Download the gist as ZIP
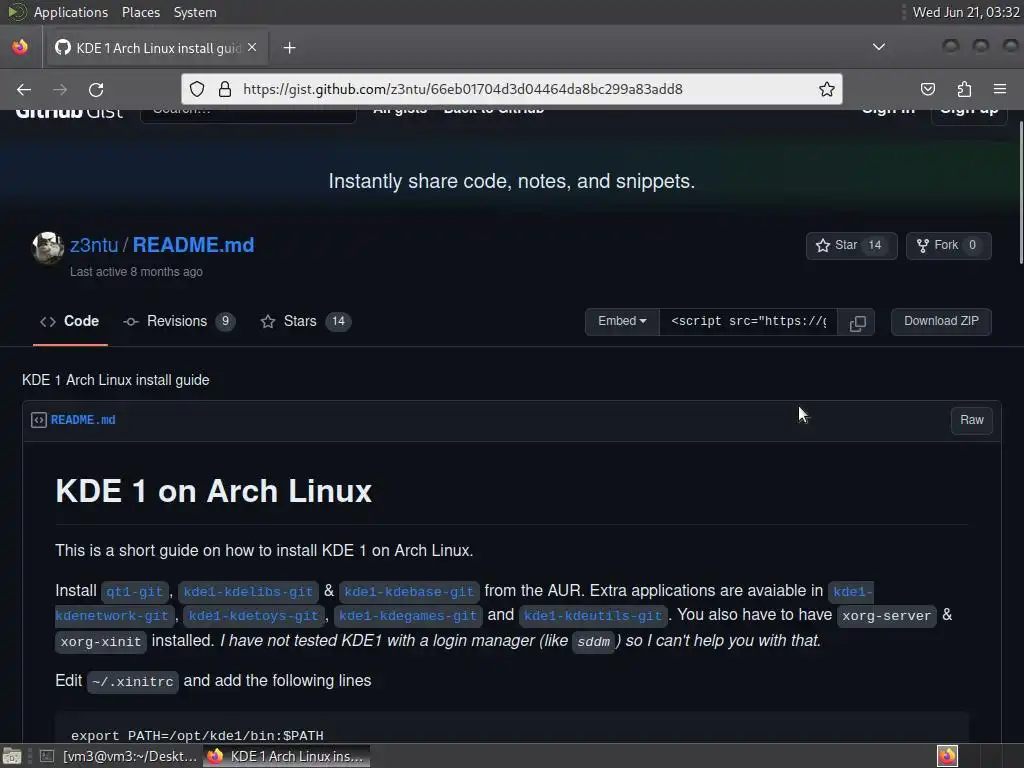 tap(941, 321)
